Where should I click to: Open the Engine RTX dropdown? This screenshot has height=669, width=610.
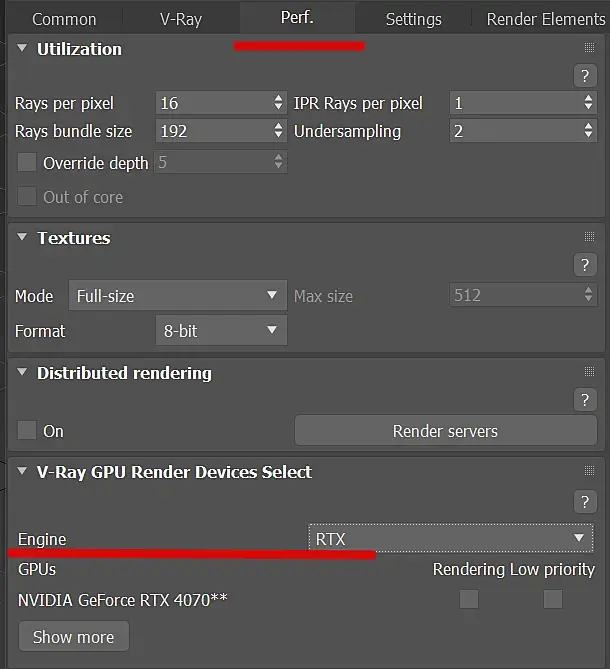pos(451,538)
